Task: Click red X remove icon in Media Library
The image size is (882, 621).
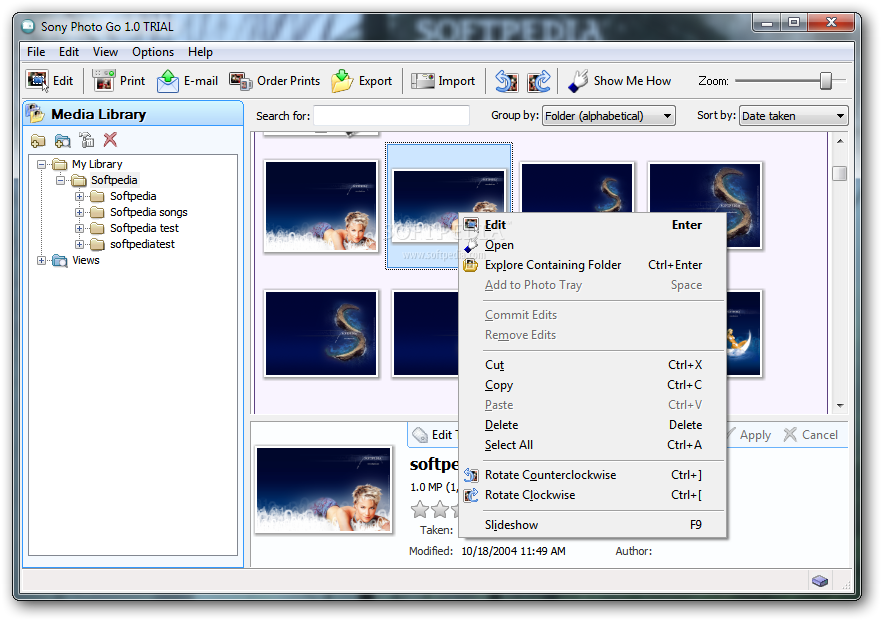Action: 110,140
